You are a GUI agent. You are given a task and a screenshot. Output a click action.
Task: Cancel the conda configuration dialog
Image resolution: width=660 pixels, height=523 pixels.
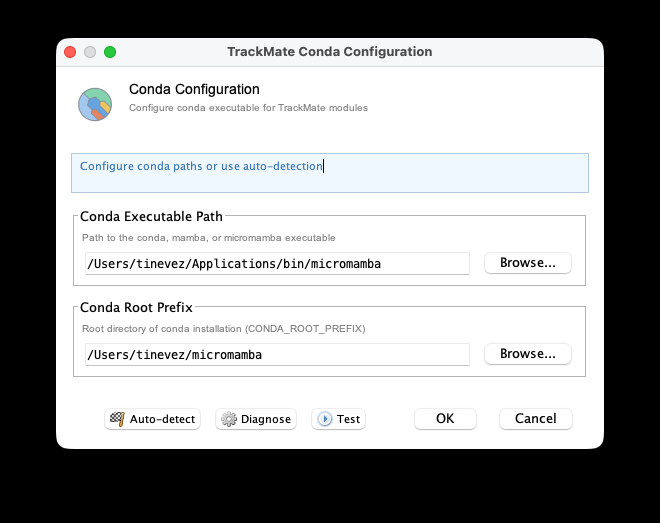coord(535,419)
